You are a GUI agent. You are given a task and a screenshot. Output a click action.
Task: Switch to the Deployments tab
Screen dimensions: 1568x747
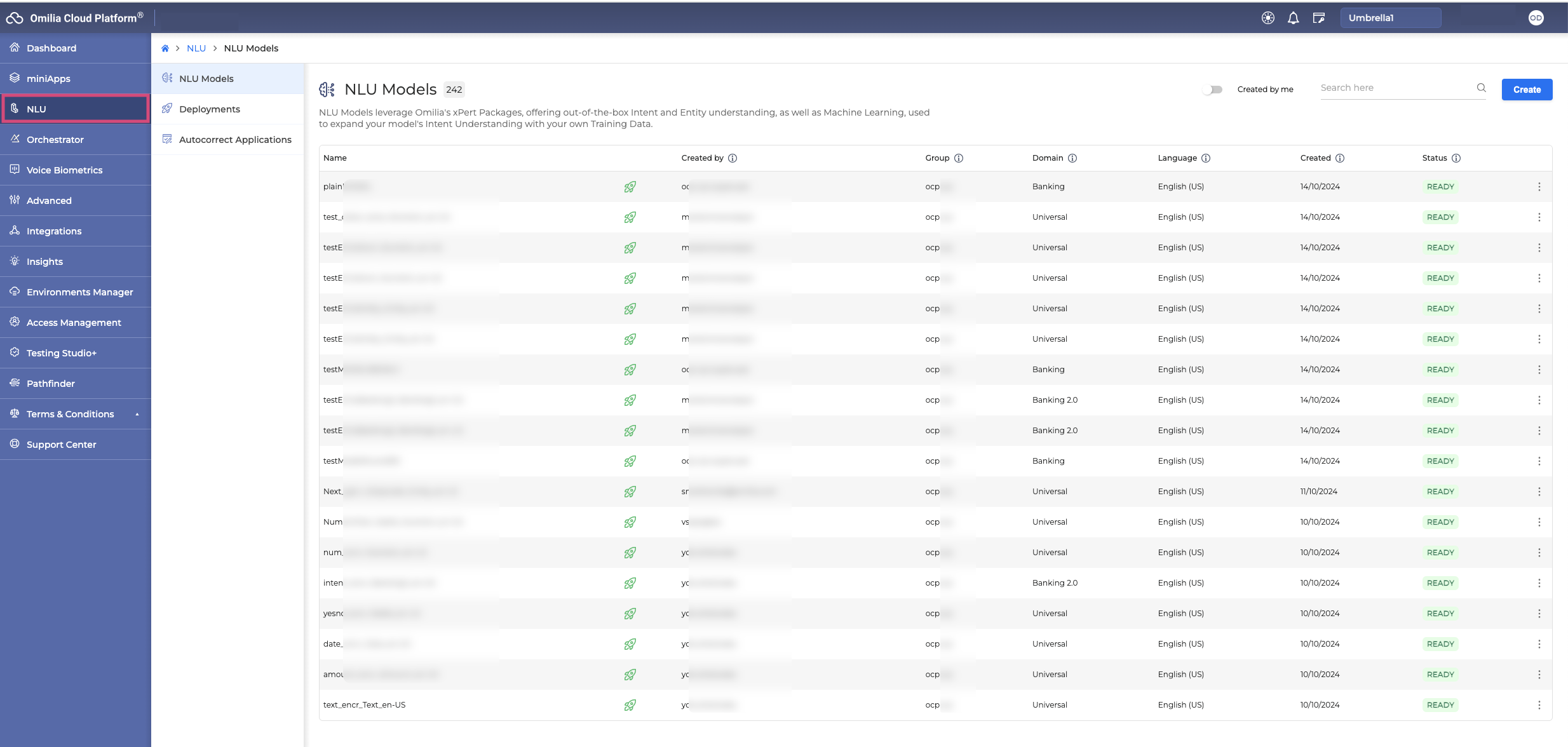210,109
